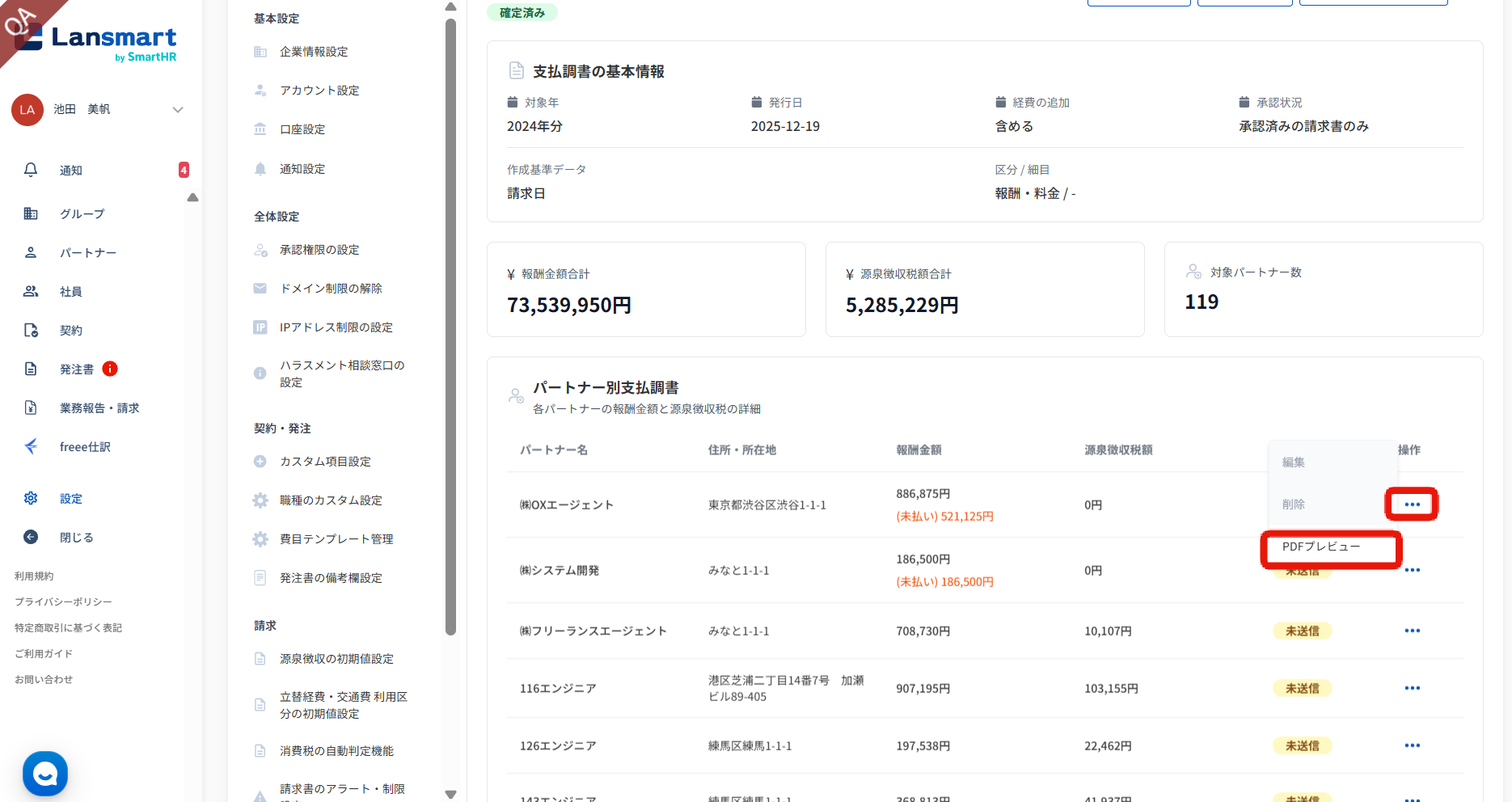This screenshot has width=1512, height=802.
Task: Open 費目テンプレート管理 gear icon
Action: [260, 539]
